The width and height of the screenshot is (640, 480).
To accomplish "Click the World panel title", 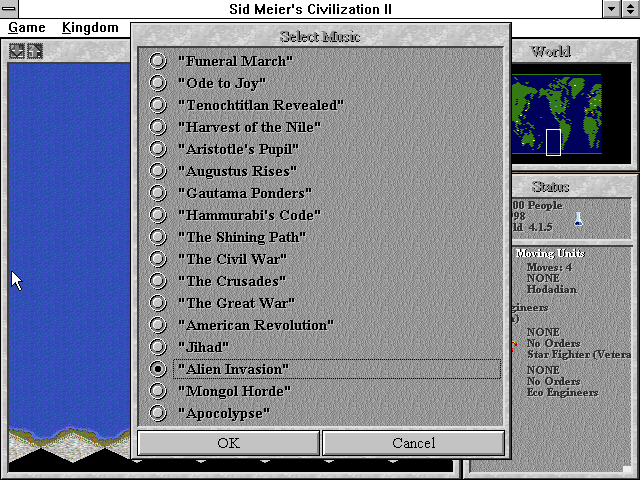I will pos(551,52).
